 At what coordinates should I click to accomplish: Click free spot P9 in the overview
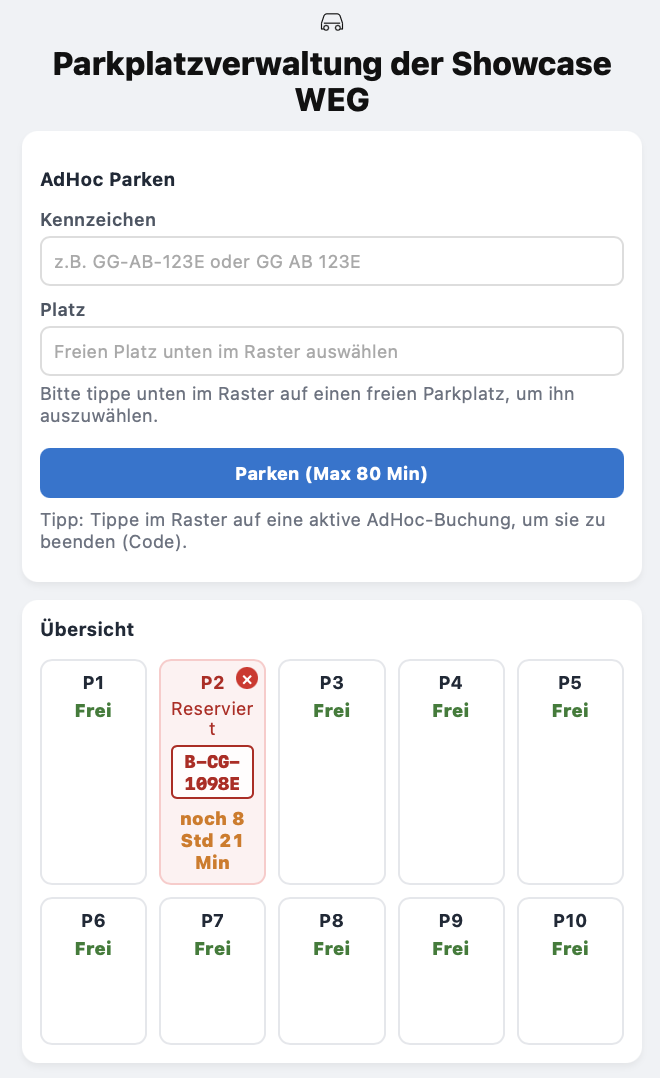pos(451,970)
